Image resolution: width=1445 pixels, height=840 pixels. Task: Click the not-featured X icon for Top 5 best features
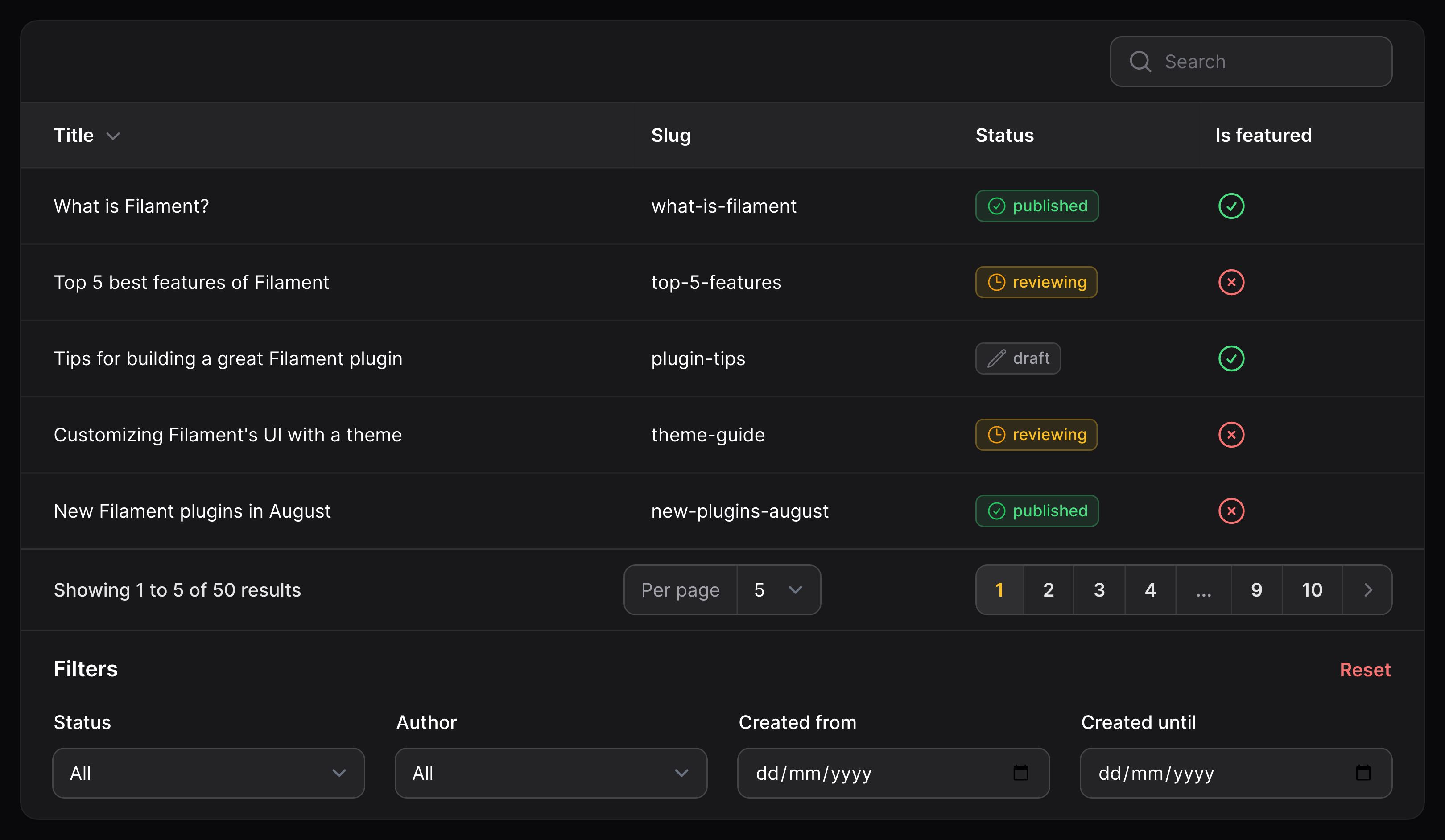[1231, 282]
